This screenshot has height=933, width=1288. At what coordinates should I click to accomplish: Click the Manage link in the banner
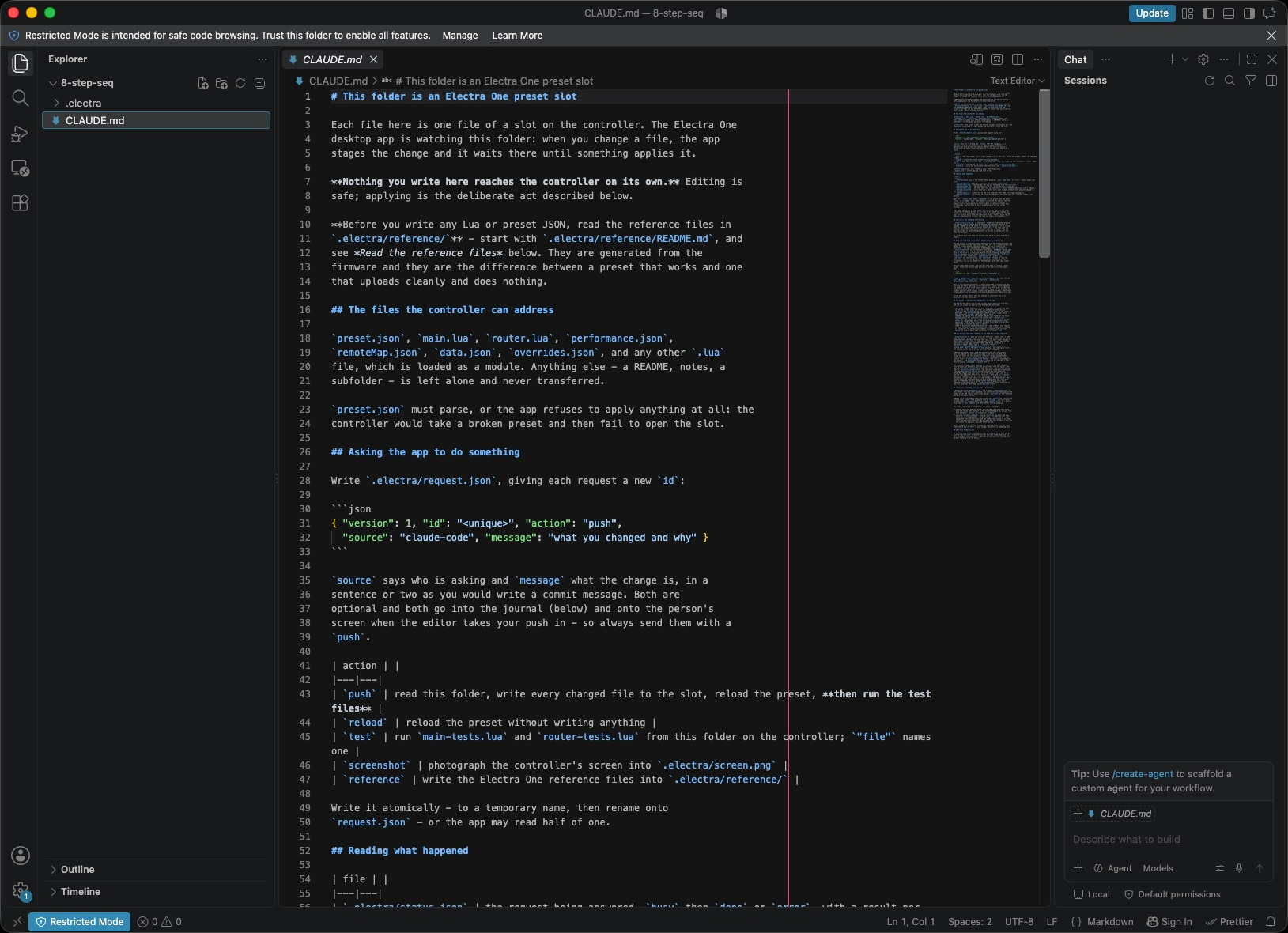pos(460,36)
